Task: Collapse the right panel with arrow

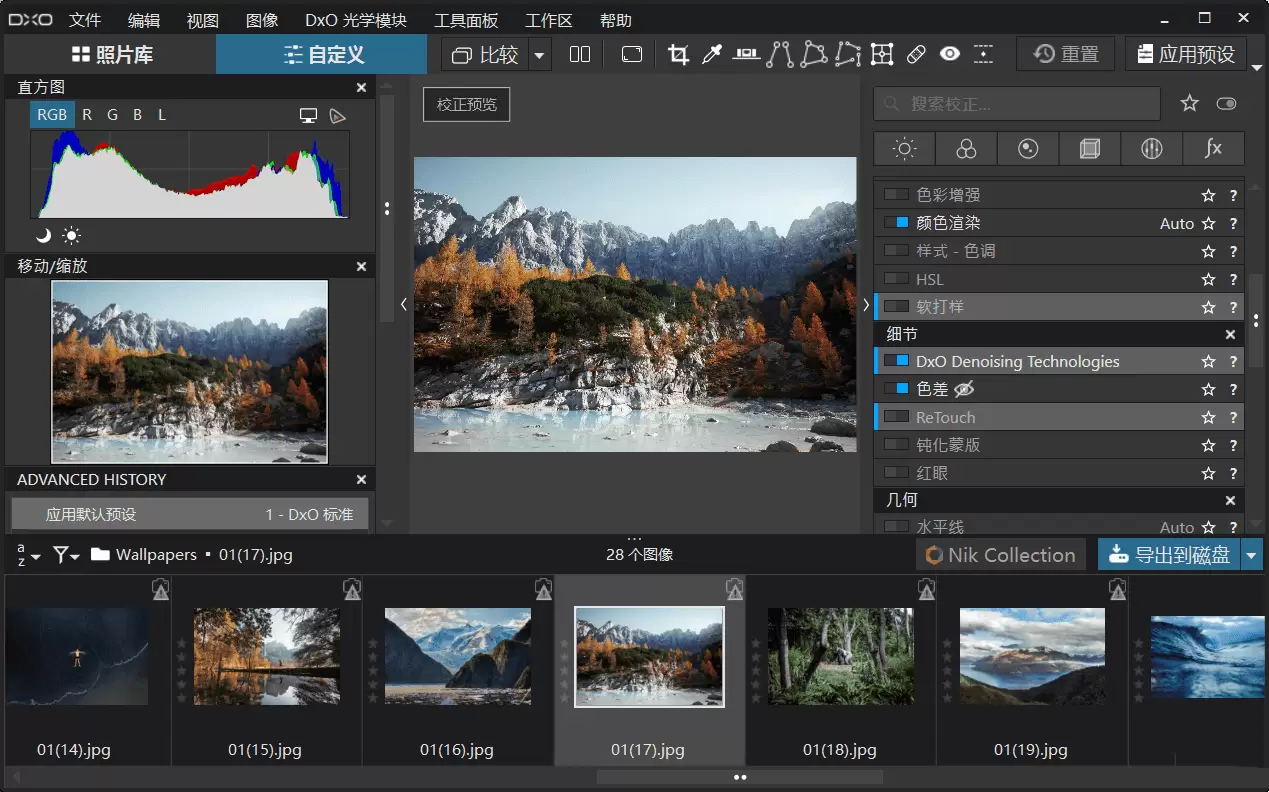Action: (866, 305)
